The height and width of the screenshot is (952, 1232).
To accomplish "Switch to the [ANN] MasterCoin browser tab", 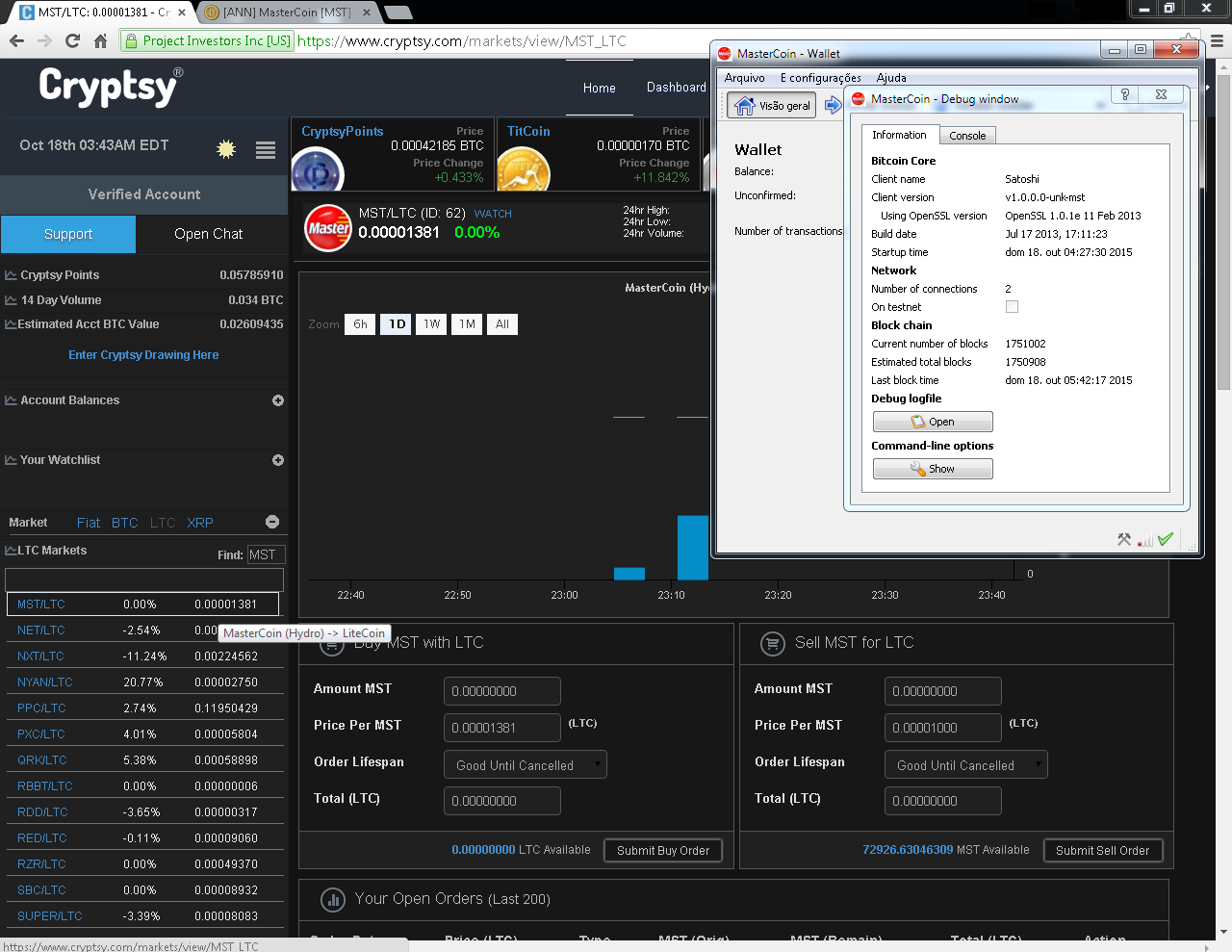I will 287,13.
